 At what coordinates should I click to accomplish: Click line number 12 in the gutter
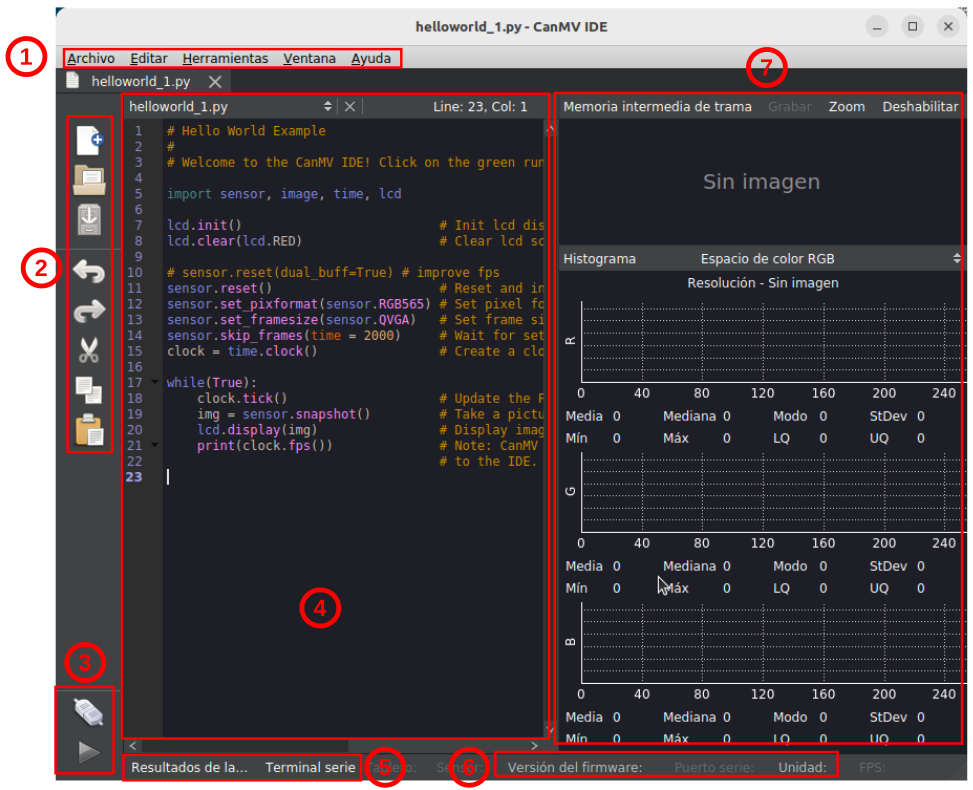[135, 304]
